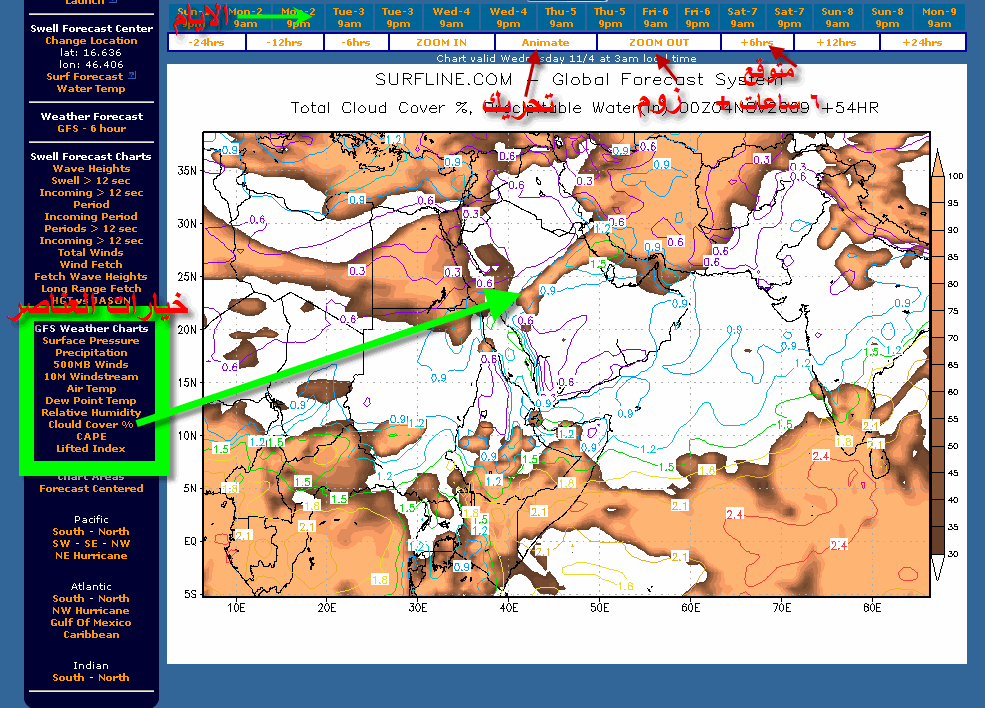This screenshot has width=985, height=708.
Task: Click the ZOOM IN button
Action: click(442, 43)
